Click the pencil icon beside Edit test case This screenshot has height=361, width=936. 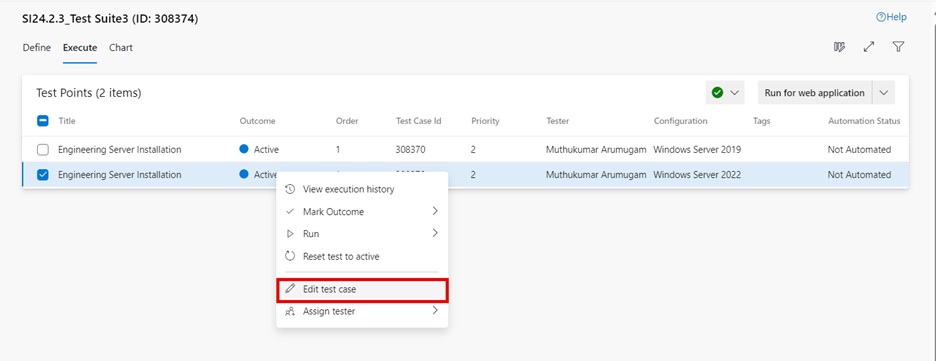(290, 289)
